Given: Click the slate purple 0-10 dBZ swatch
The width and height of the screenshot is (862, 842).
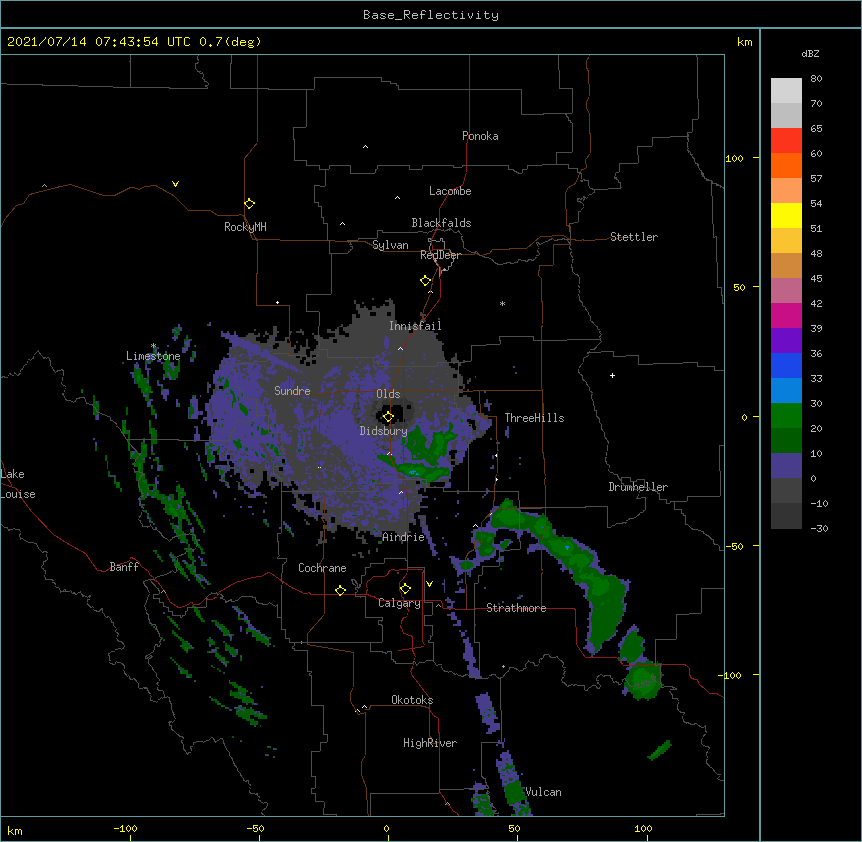Looking at the screenshot, I should click(x=786, y=466).
